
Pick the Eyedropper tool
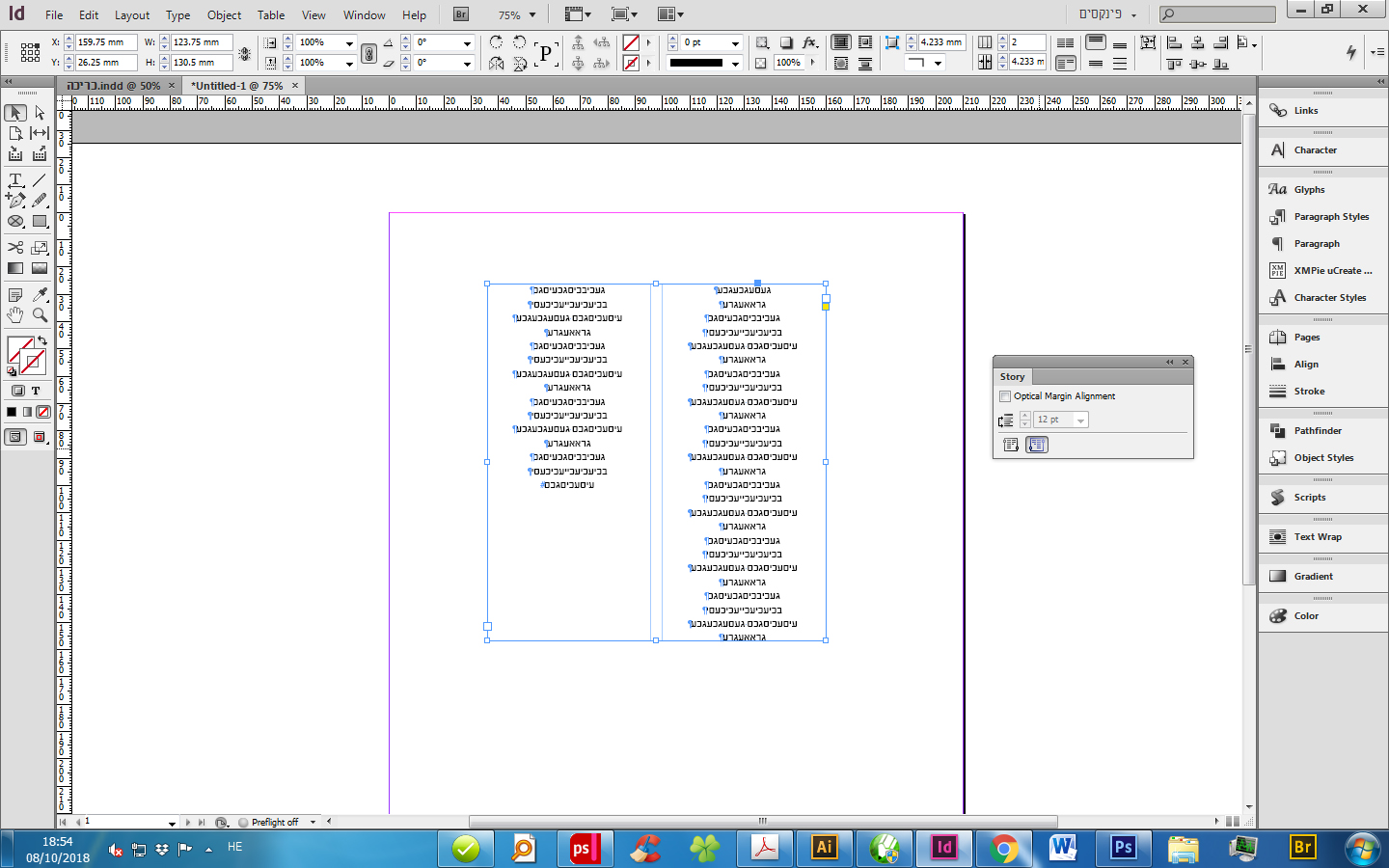(x=40, y=294)
